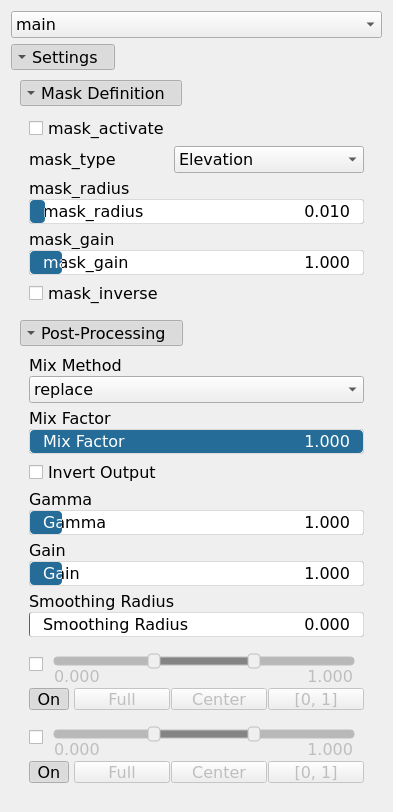Open the main node dropdown

pos(196,24)
